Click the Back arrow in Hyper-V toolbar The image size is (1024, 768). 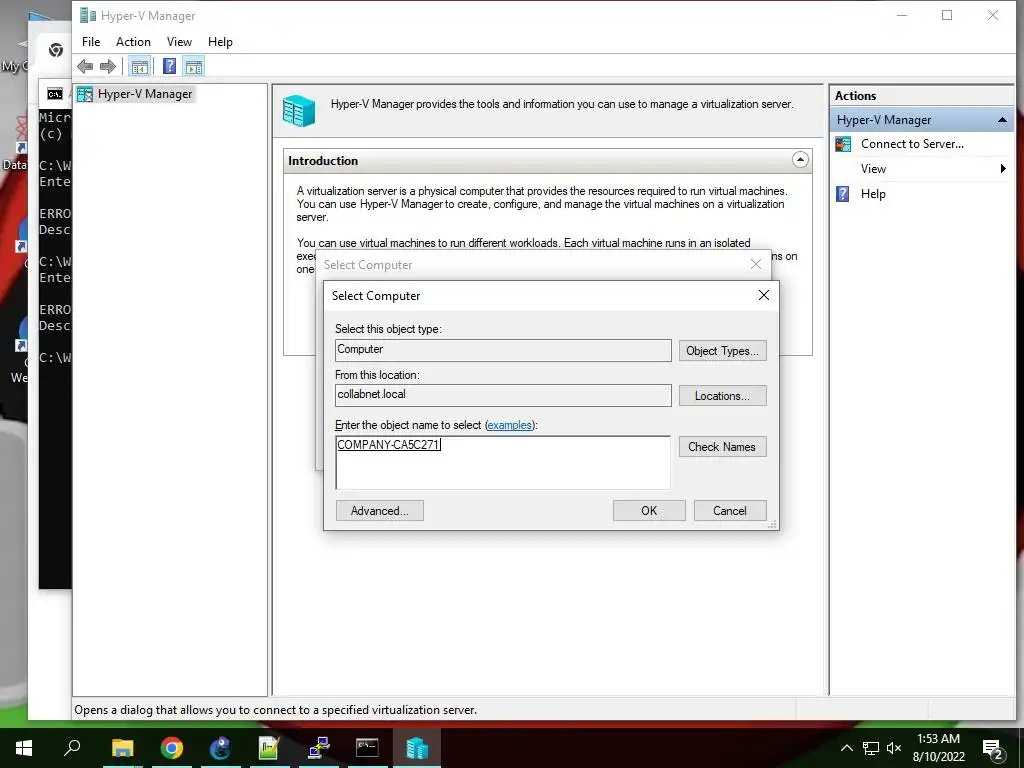click(85, 66)
